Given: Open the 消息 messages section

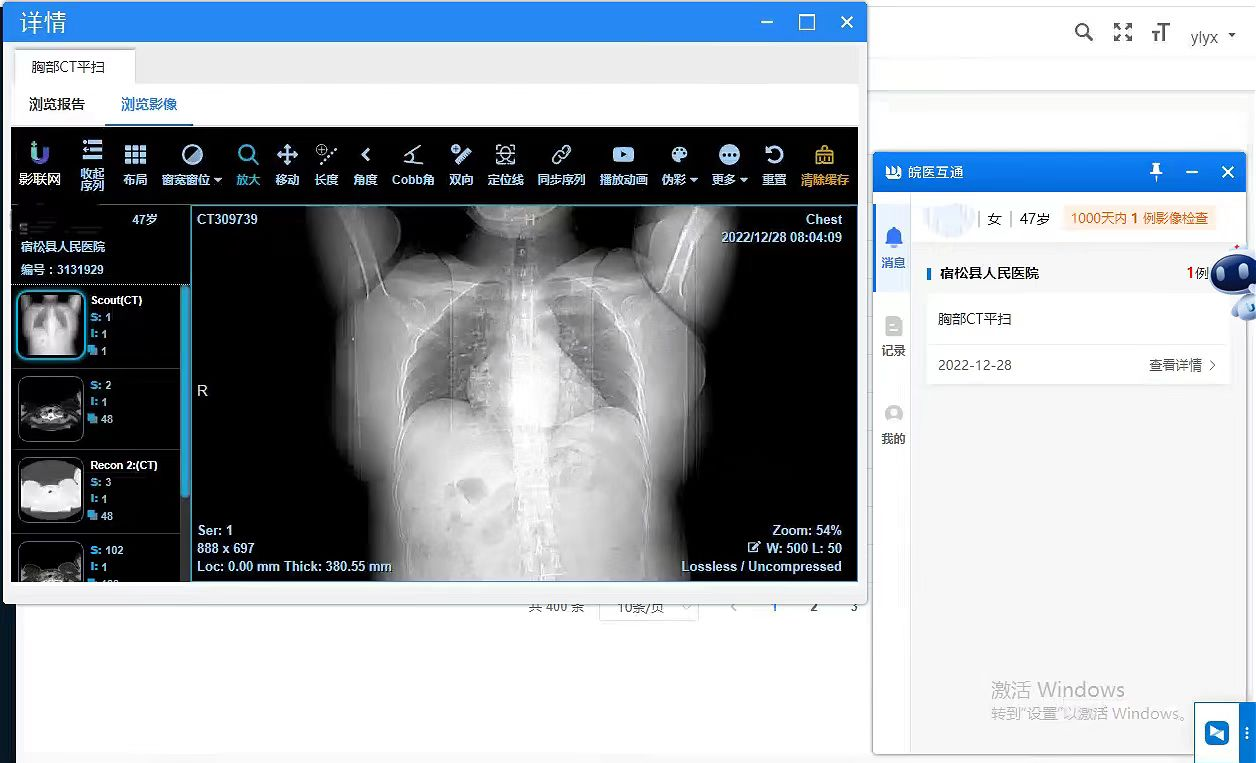Looking at the screenshot, I should pos(893,248).
